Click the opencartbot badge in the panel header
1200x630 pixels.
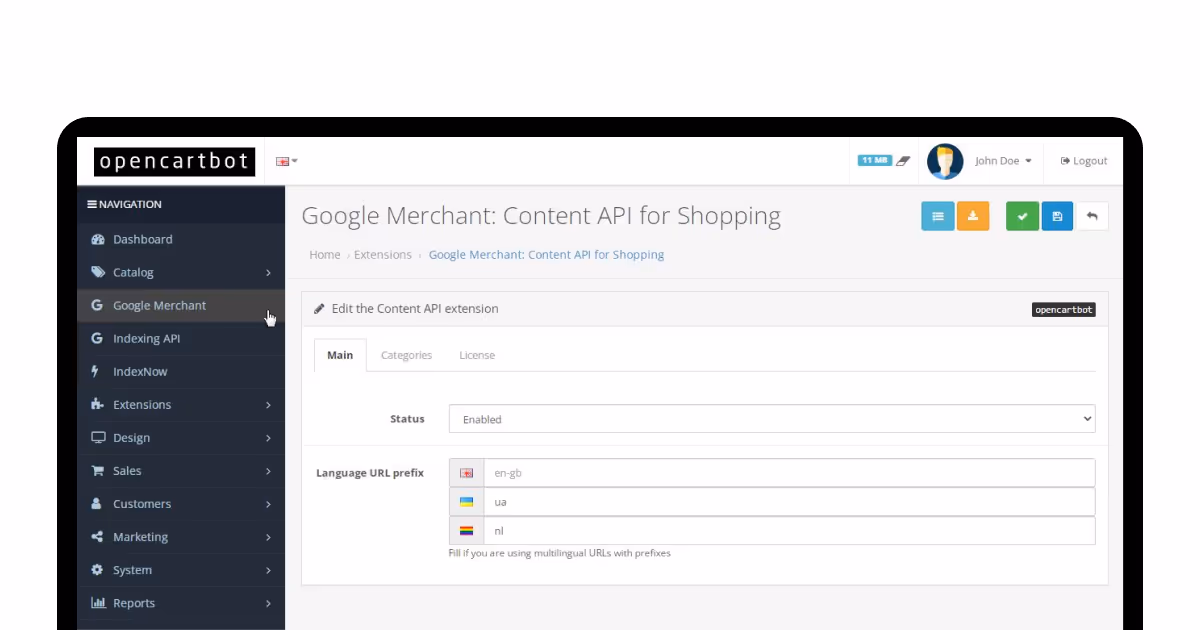click(x=1064, y=310)
